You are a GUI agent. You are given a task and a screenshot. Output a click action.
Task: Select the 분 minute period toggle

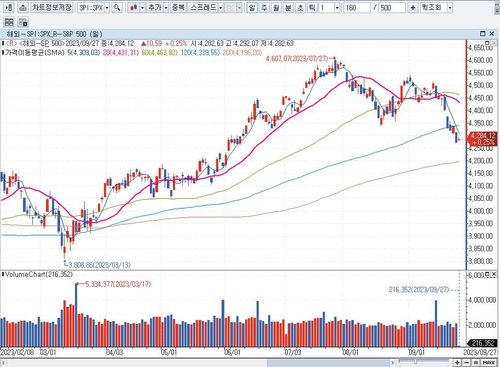288,7
